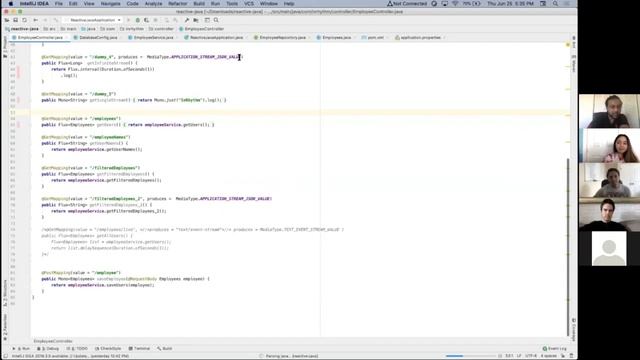Screen dimensions: 640x360
Task: Switch to the DatabaseConfig.java tab
Action: tap(98, 38)
